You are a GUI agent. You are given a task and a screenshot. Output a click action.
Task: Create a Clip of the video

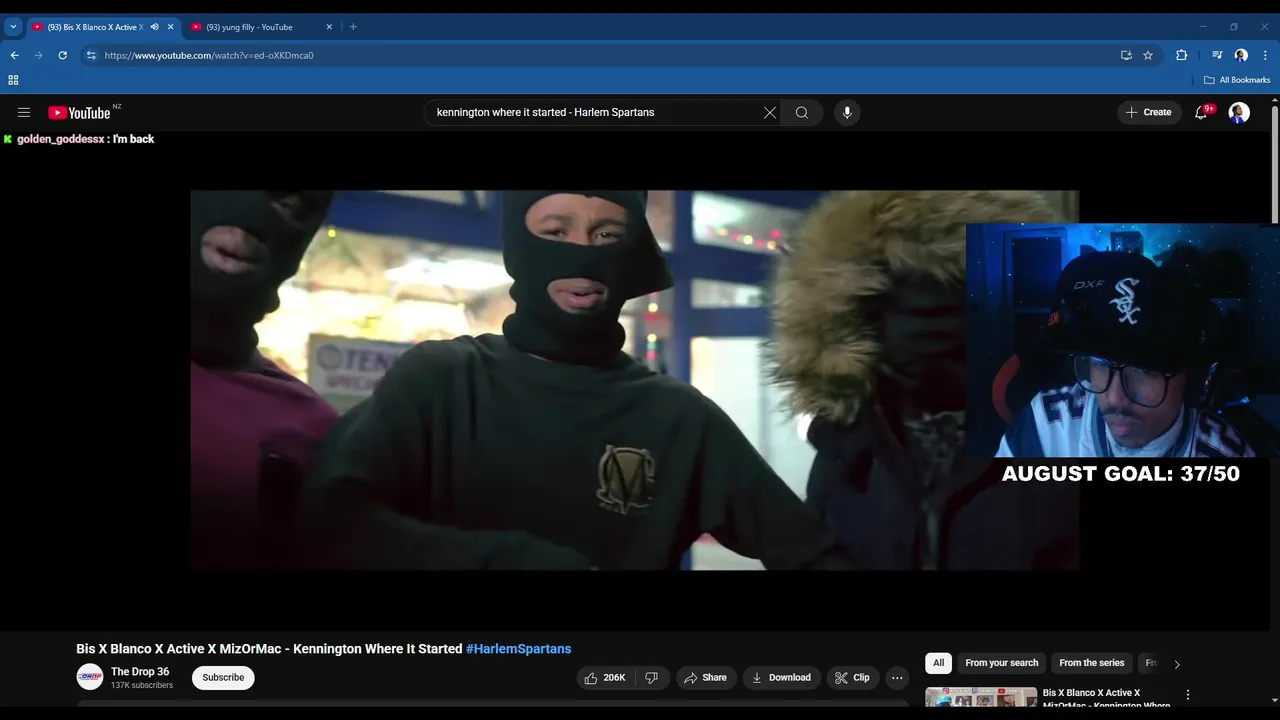click(853, 678)
